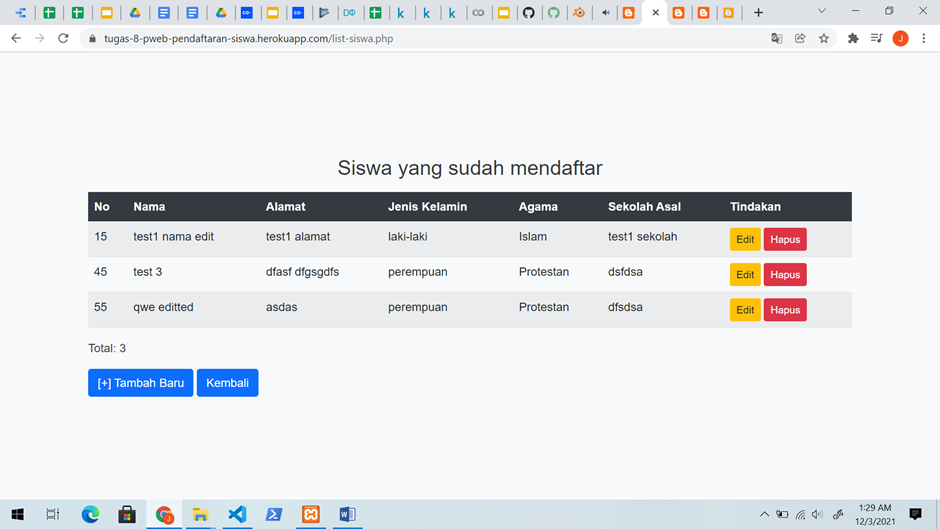This screenshot has height=529, width=940.
Task: Click the address bar URL
Action: click(248, 38)
